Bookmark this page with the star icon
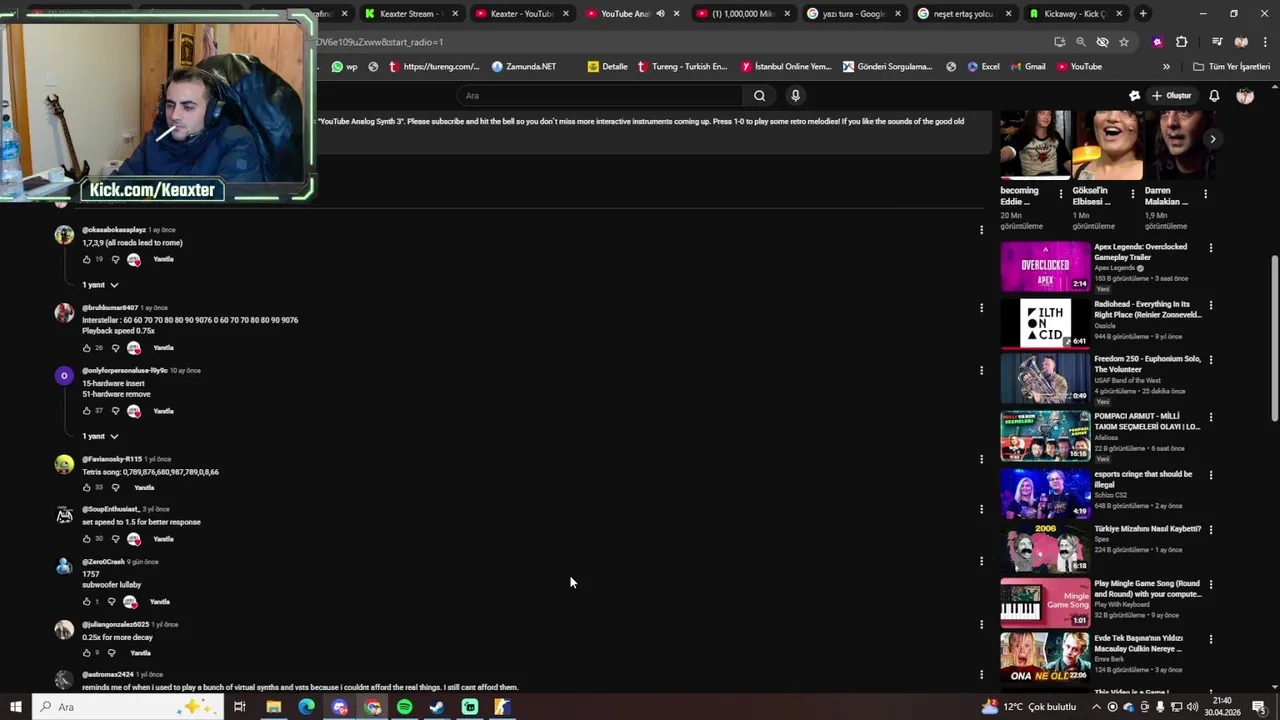1280x720 pixels. coord(1124,42)
